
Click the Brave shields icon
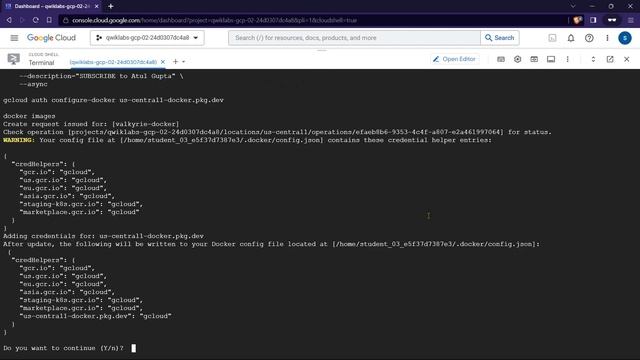pyautogui.click(x=577, y=20)
